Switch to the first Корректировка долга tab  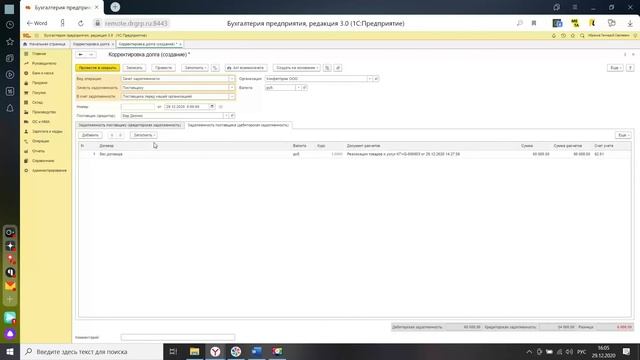pos(91,44)
